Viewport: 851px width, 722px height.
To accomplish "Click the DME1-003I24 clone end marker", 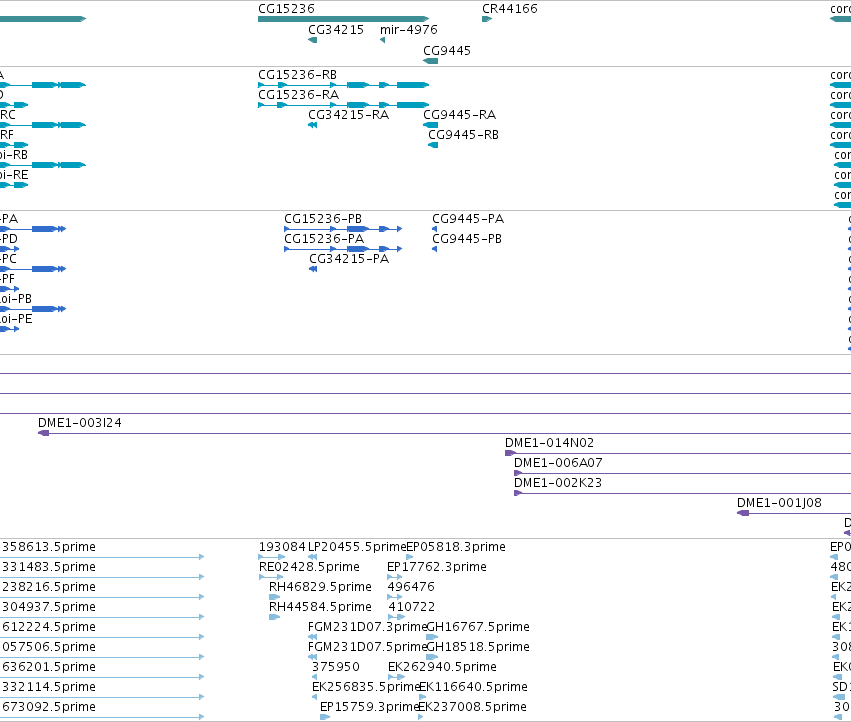I will tap(43, 433).
